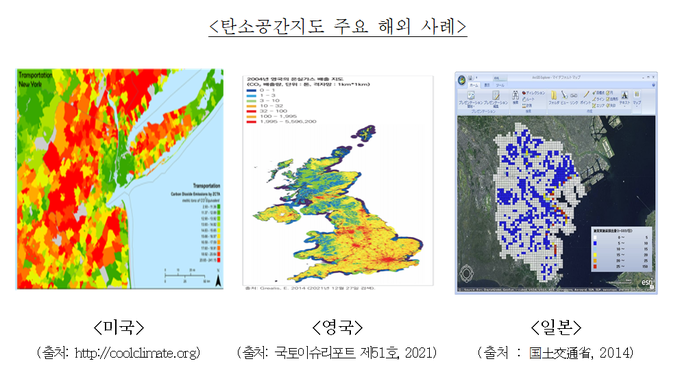Click the UK greenhouse gas map image

[x=337, y=180]
